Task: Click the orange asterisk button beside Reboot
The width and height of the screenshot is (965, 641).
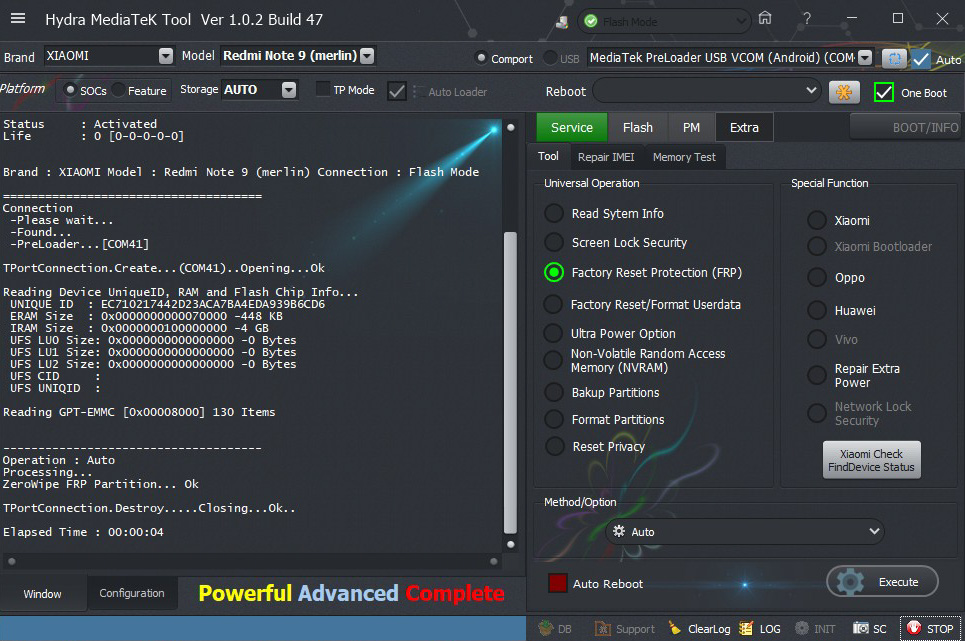Action: pos(844,92)
